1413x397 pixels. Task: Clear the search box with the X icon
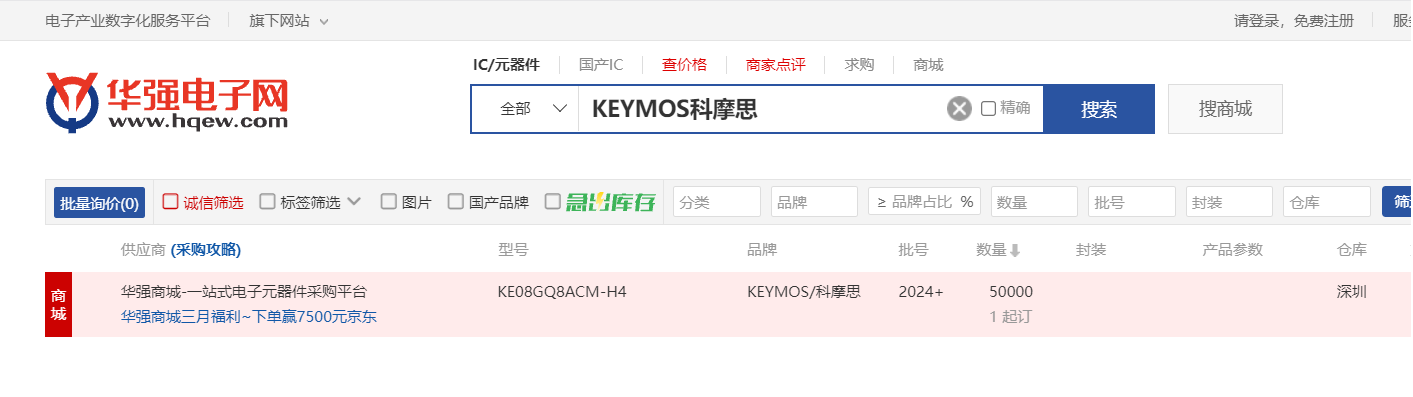959,109
